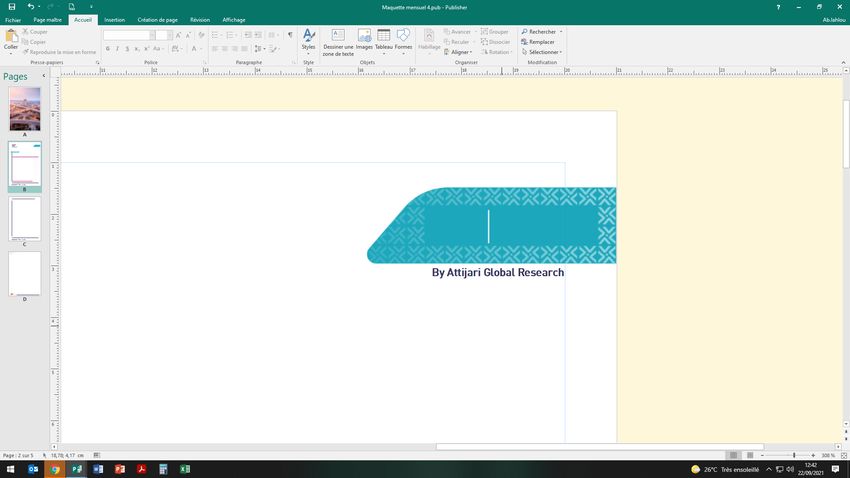Open the Police dialog launcher
This screenshot has width=850, height=478.
coord(205,63)
